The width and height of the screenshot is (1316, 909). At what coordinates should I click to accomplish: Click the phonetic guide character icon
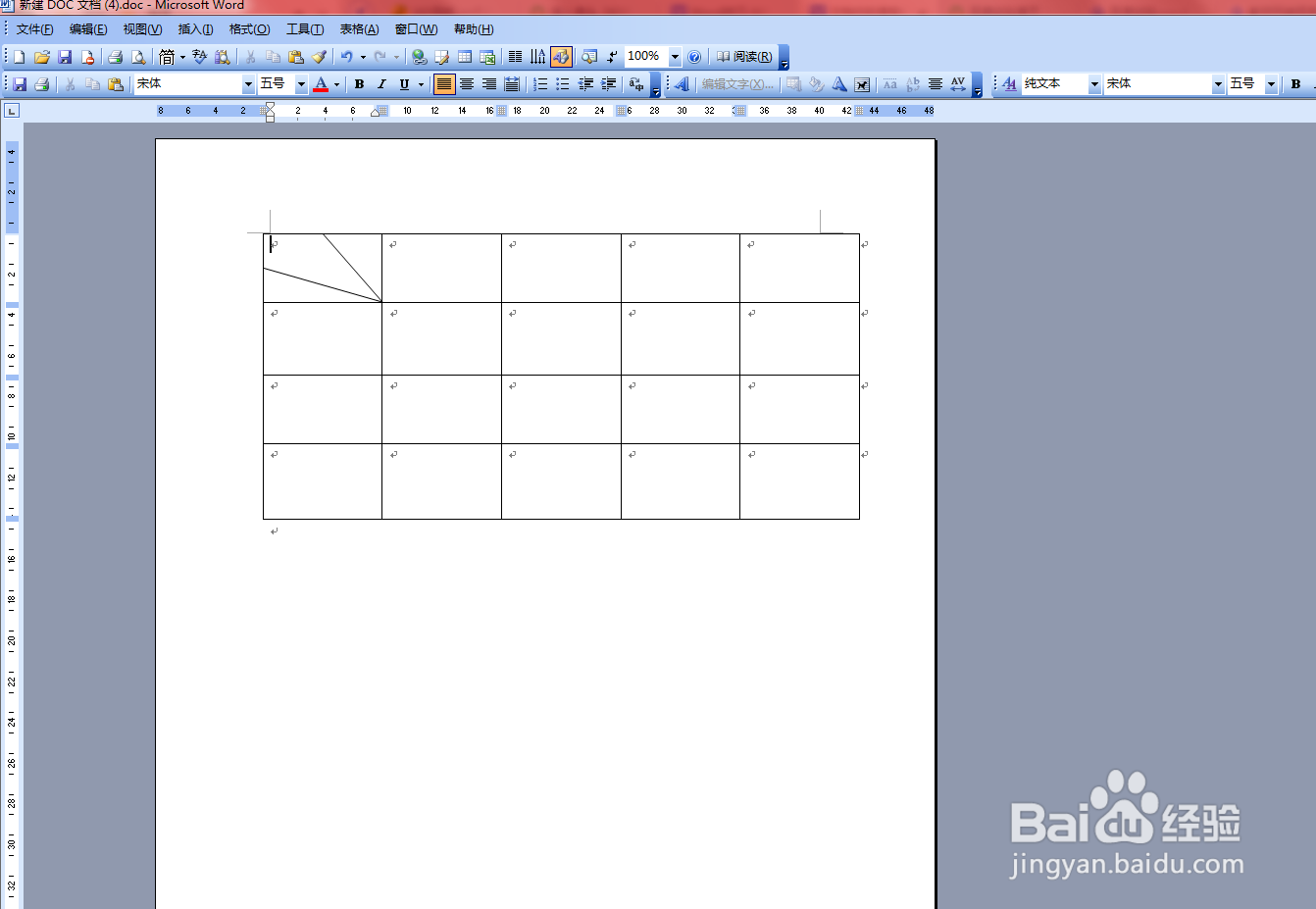tap(635, 84)
